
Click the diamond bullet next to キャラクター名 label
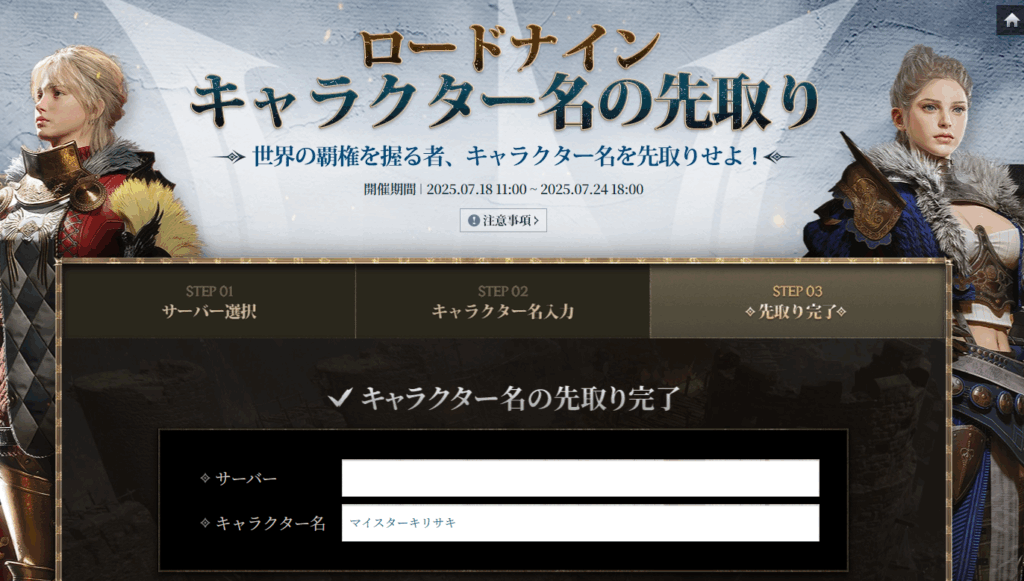click(x=205, y=523)
